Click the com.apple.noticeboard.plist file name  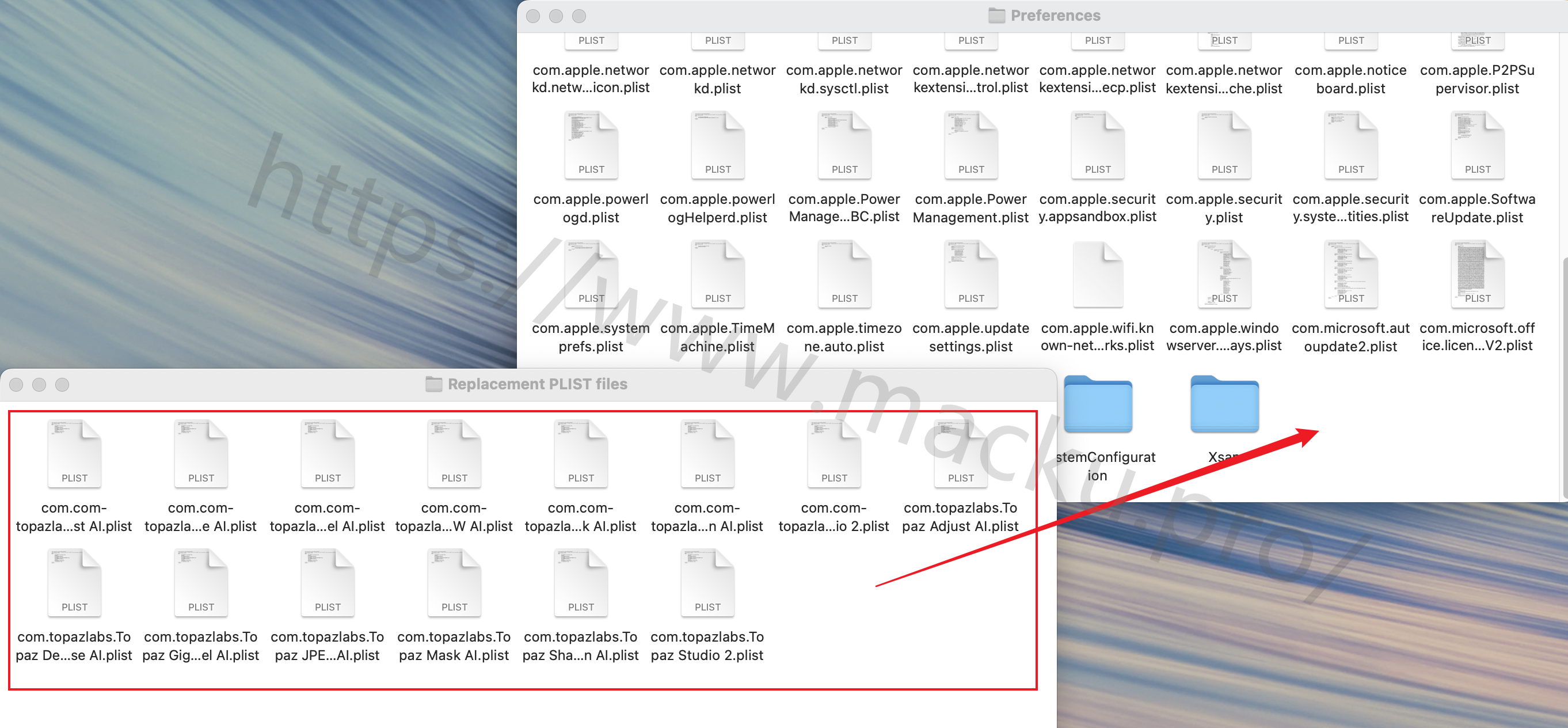(x=1350, y=79)
